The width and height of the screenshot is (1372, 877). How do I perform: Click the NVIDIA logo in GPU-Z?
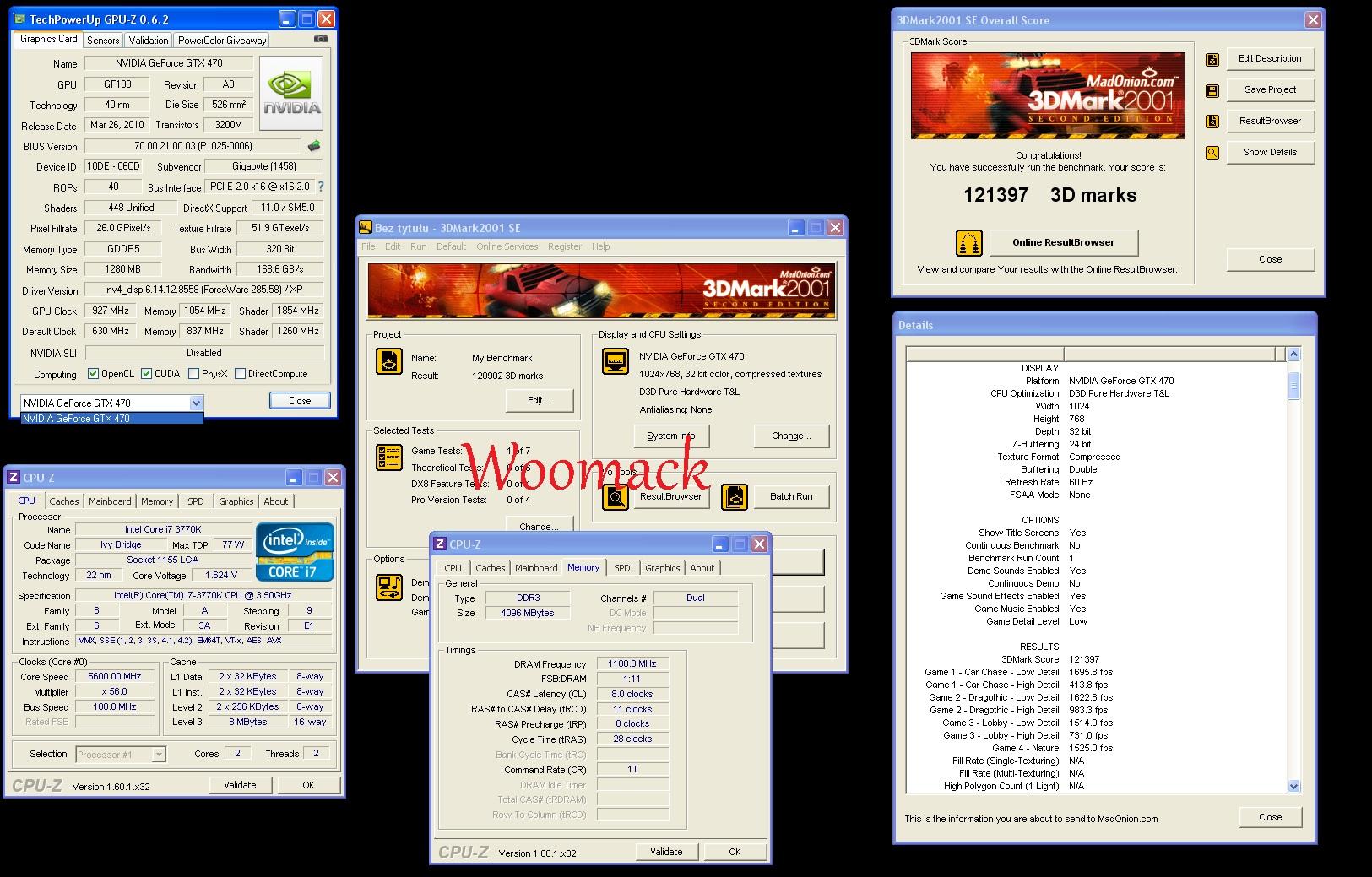click(x=291, y=93)
